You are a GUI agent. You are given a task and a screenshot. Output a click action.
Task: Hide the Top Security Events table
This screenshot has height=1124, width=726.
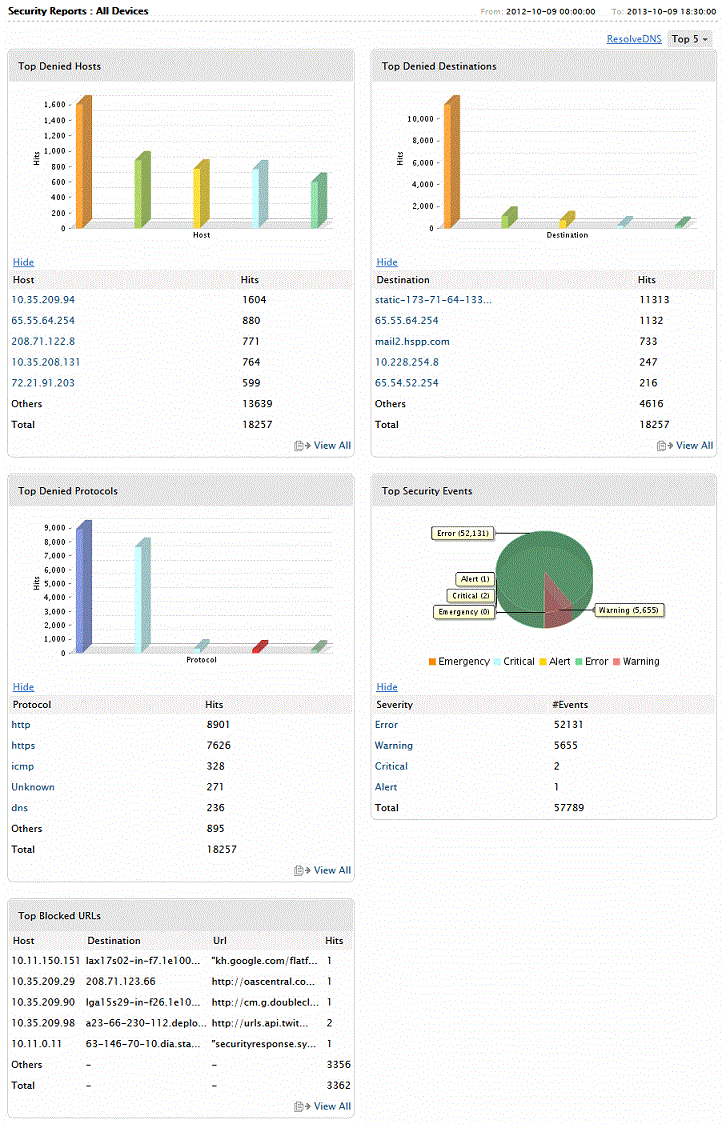[387, 687]
